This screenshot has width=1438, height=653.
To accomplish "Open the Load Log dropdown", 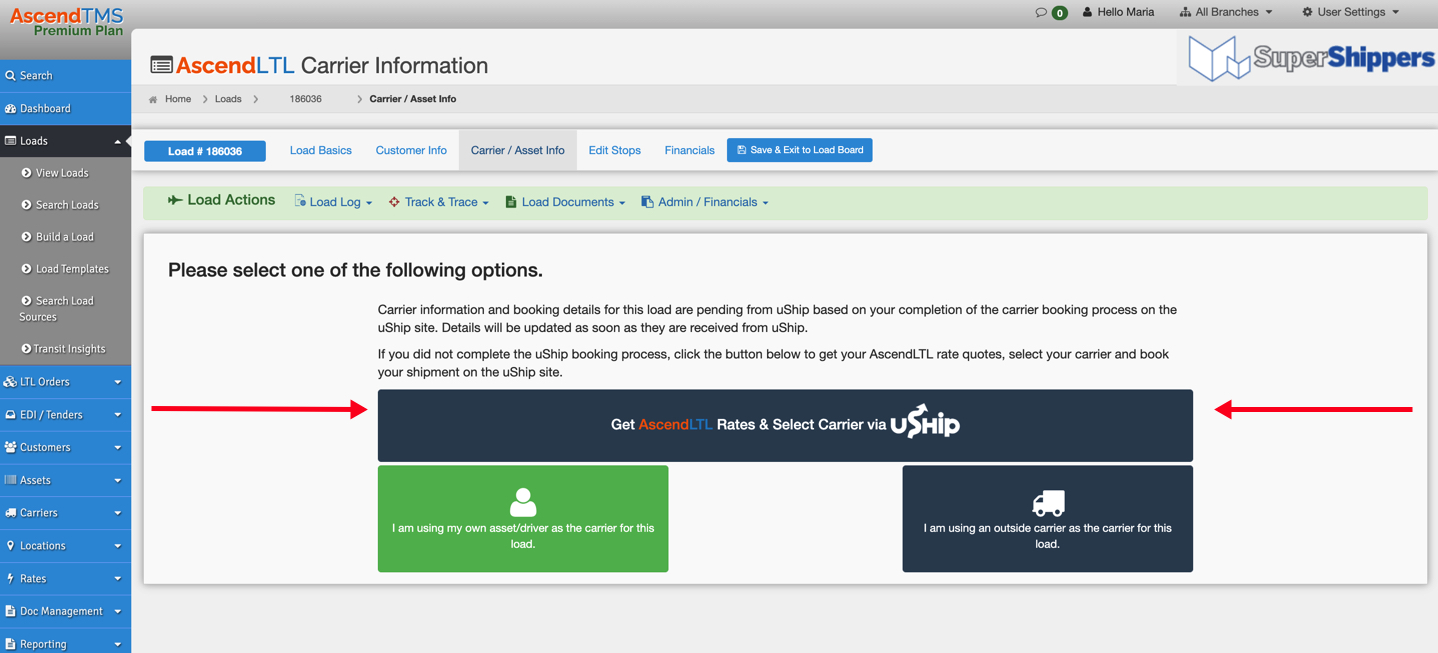I will (x=334, y=202).
